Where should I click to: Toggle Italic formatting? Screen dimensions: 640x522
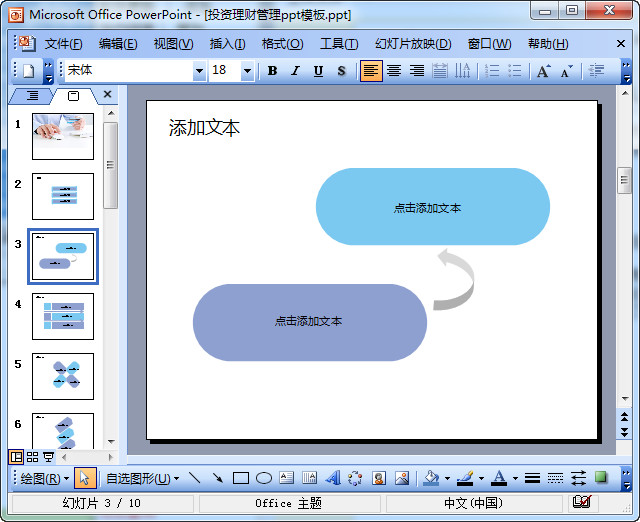[x=296, y=71]
